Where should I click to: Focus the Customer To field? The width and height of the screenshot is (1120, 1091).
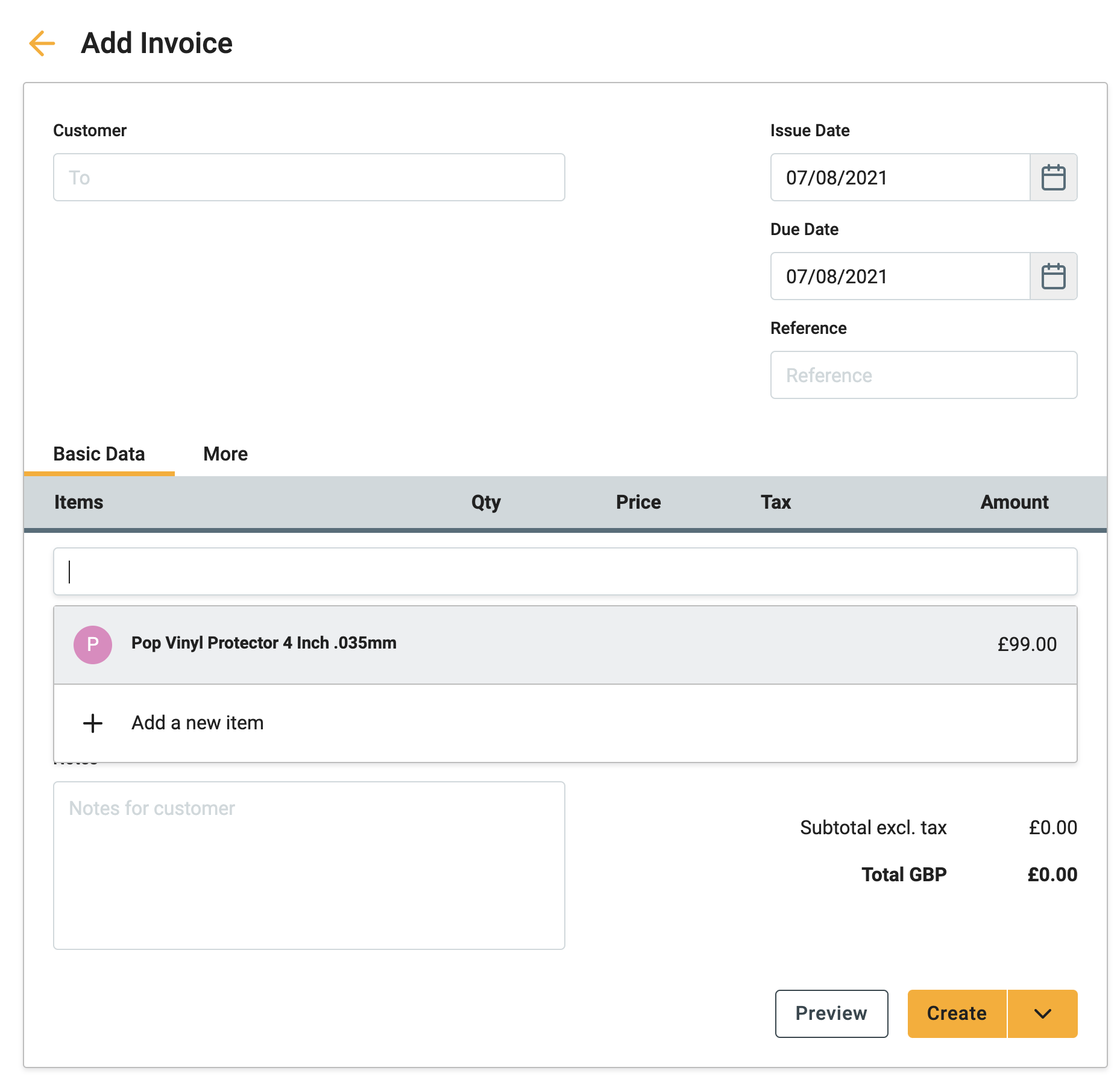pyautogui.click(x=309, y=177)
